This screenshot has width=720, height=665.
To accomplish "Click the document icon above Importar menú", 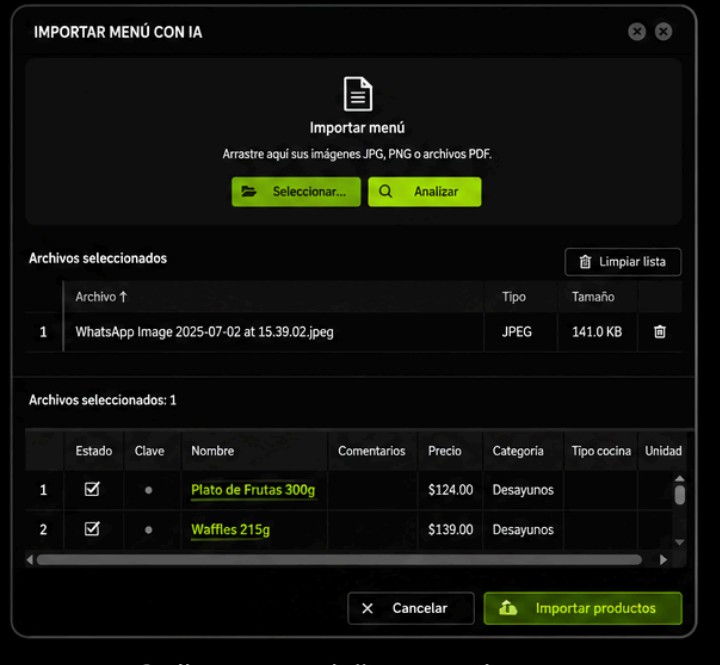I will click(x=358, y=94).
